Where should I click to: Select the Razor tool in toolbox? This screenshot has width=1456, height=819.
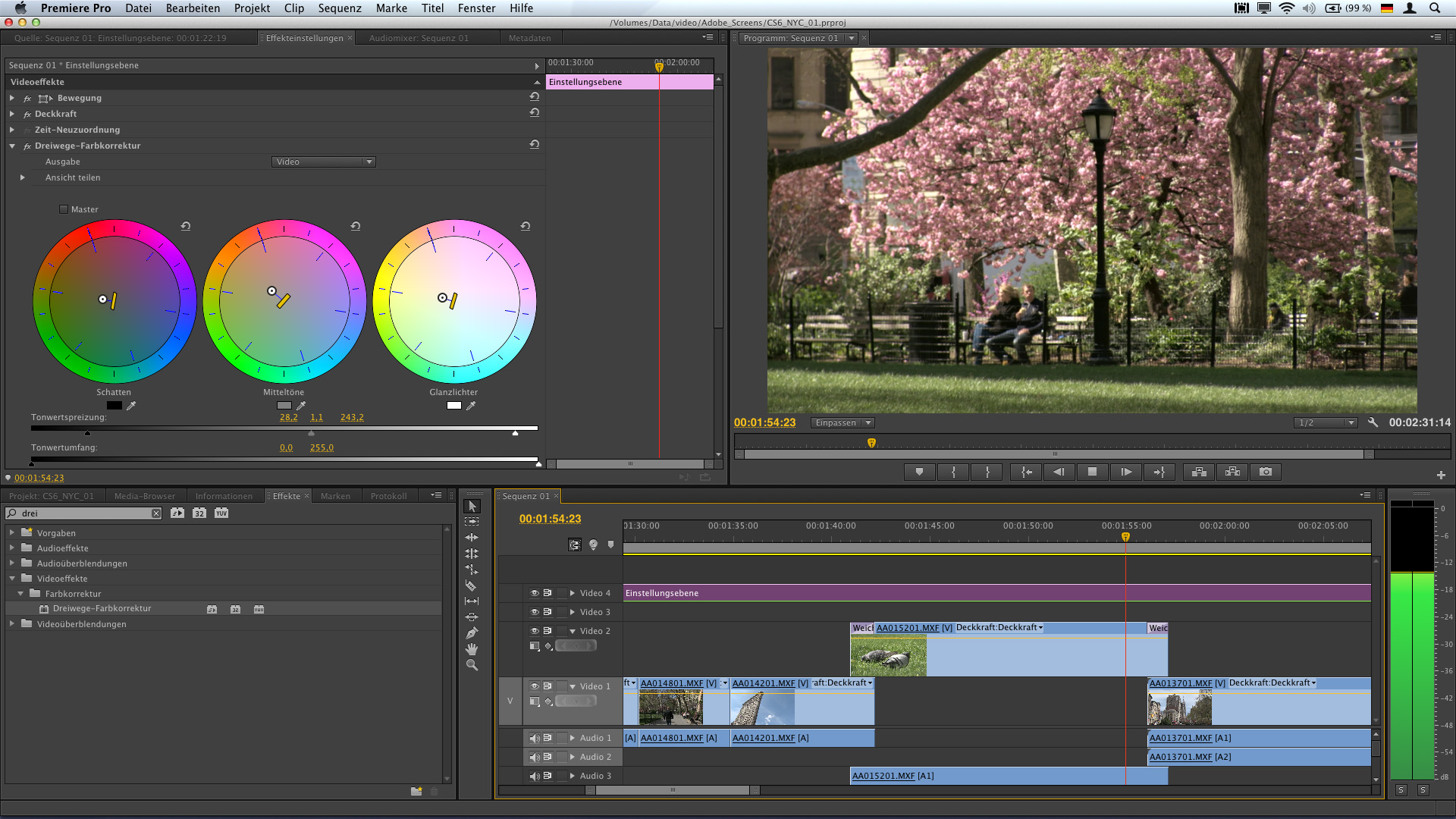[x=471, y=585]
